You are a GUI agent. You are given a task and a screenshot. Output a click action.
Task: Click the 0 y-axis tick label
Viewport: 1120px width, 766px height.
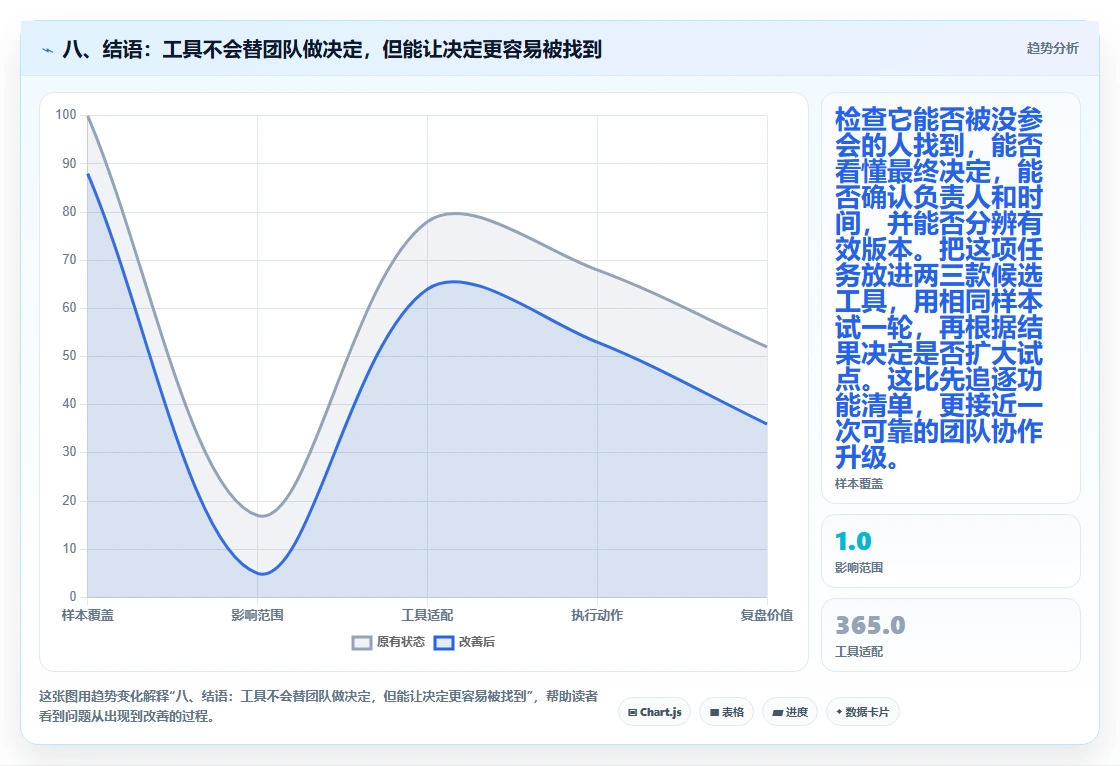tap(73, 597)
